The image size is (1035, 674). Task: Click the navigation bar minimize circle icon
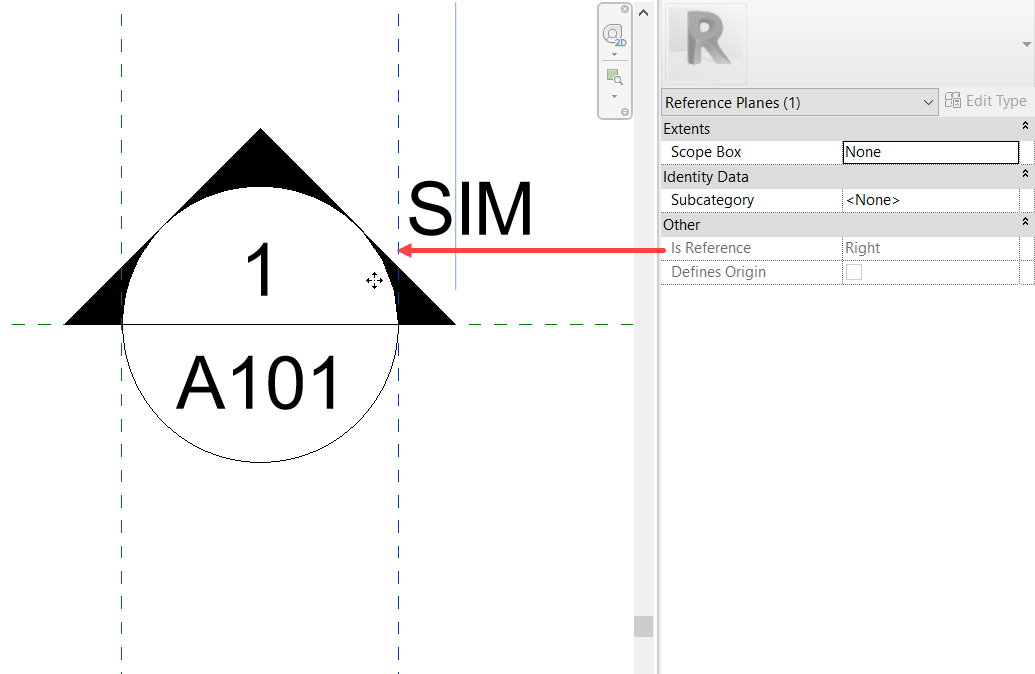pyautogui.click(x=625, y=111)
